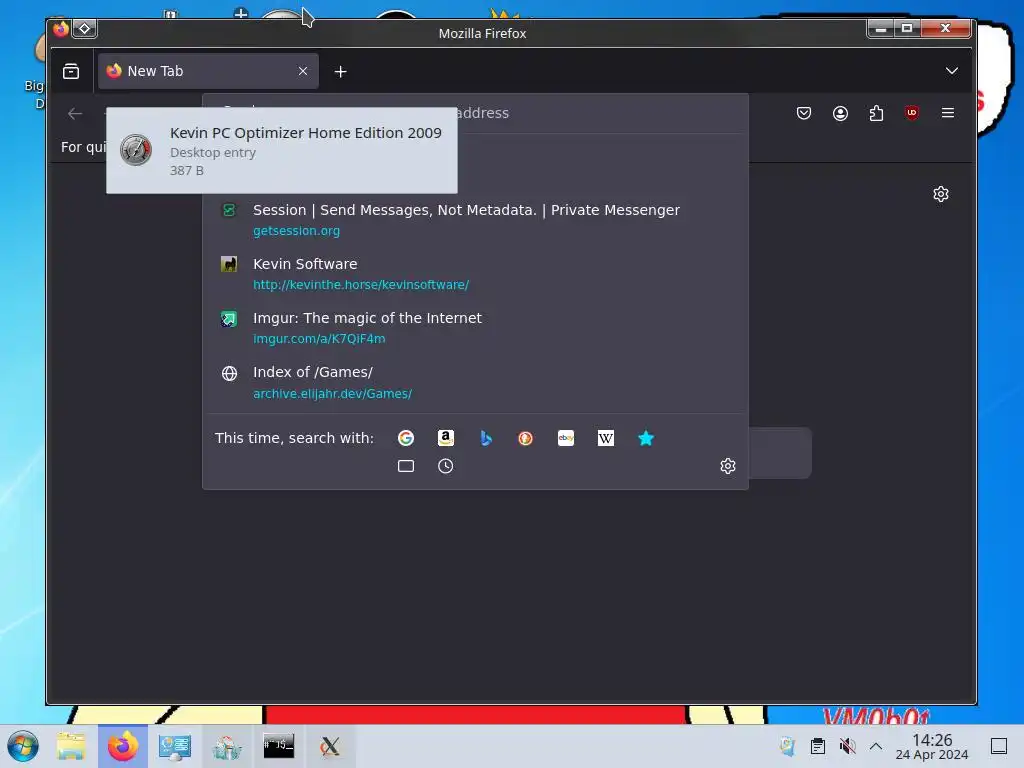Search history with the clock icon
Viewport: 1024px width, 768px height.
click(445, 466)
